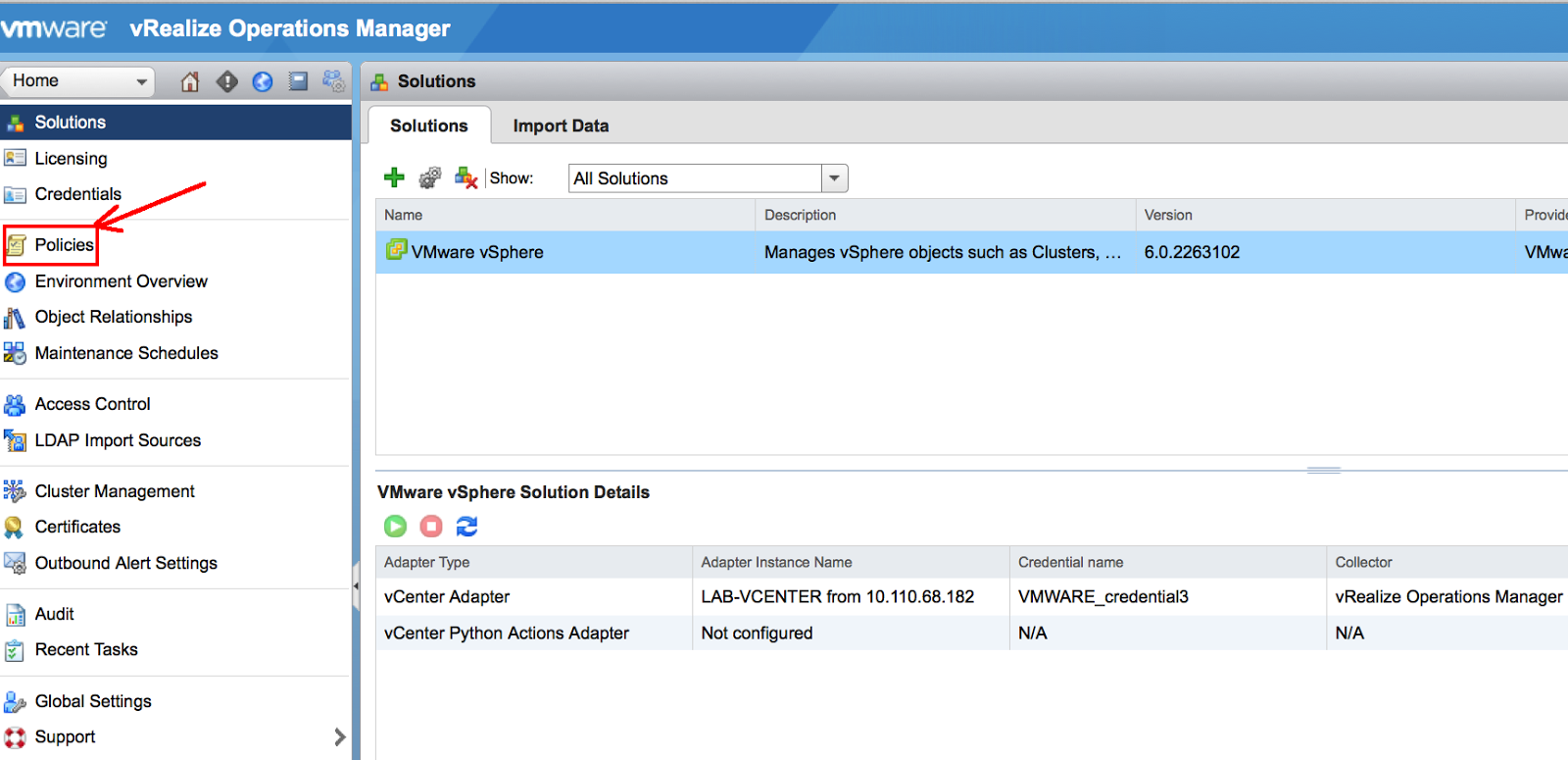Open Policies in the left sidebar

pos(64,245)
